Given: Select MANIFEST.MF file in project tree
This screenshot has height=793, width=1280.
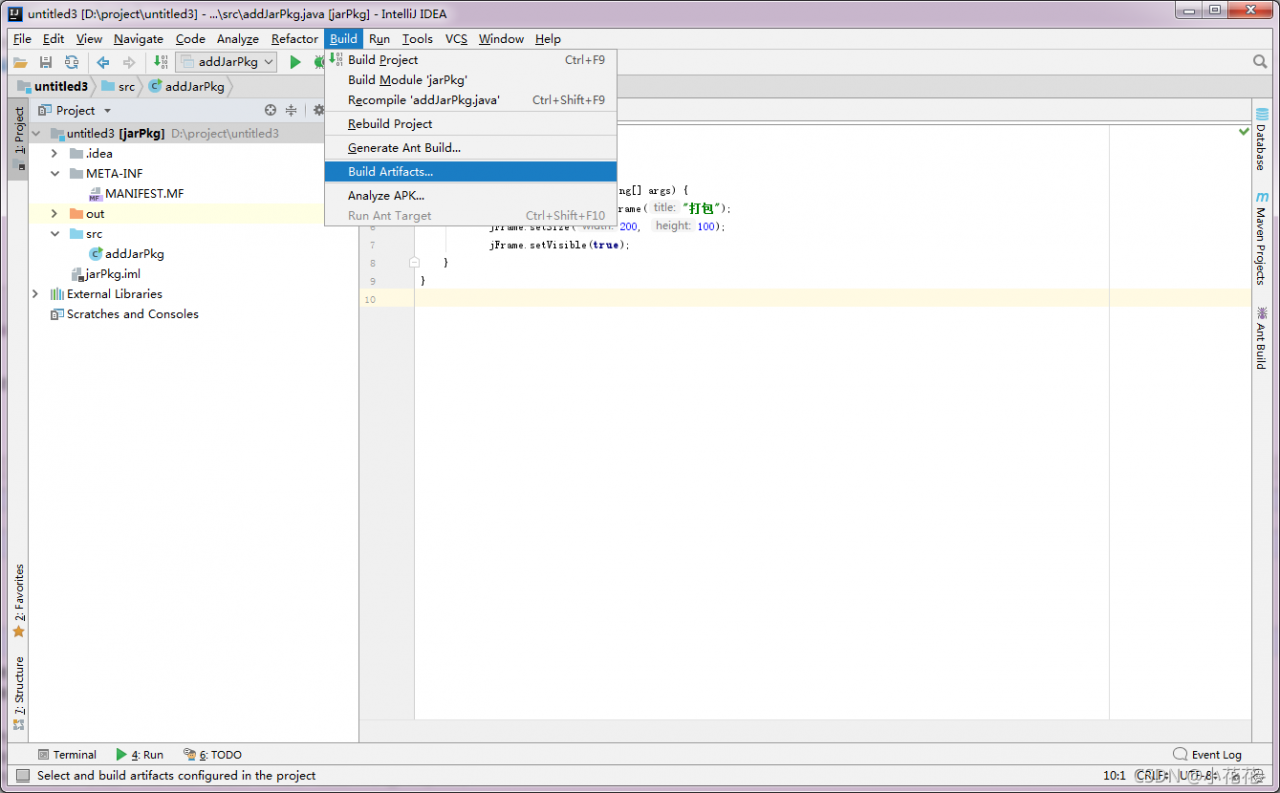Looking at the screenshot, I should click(x=144, y=194).
